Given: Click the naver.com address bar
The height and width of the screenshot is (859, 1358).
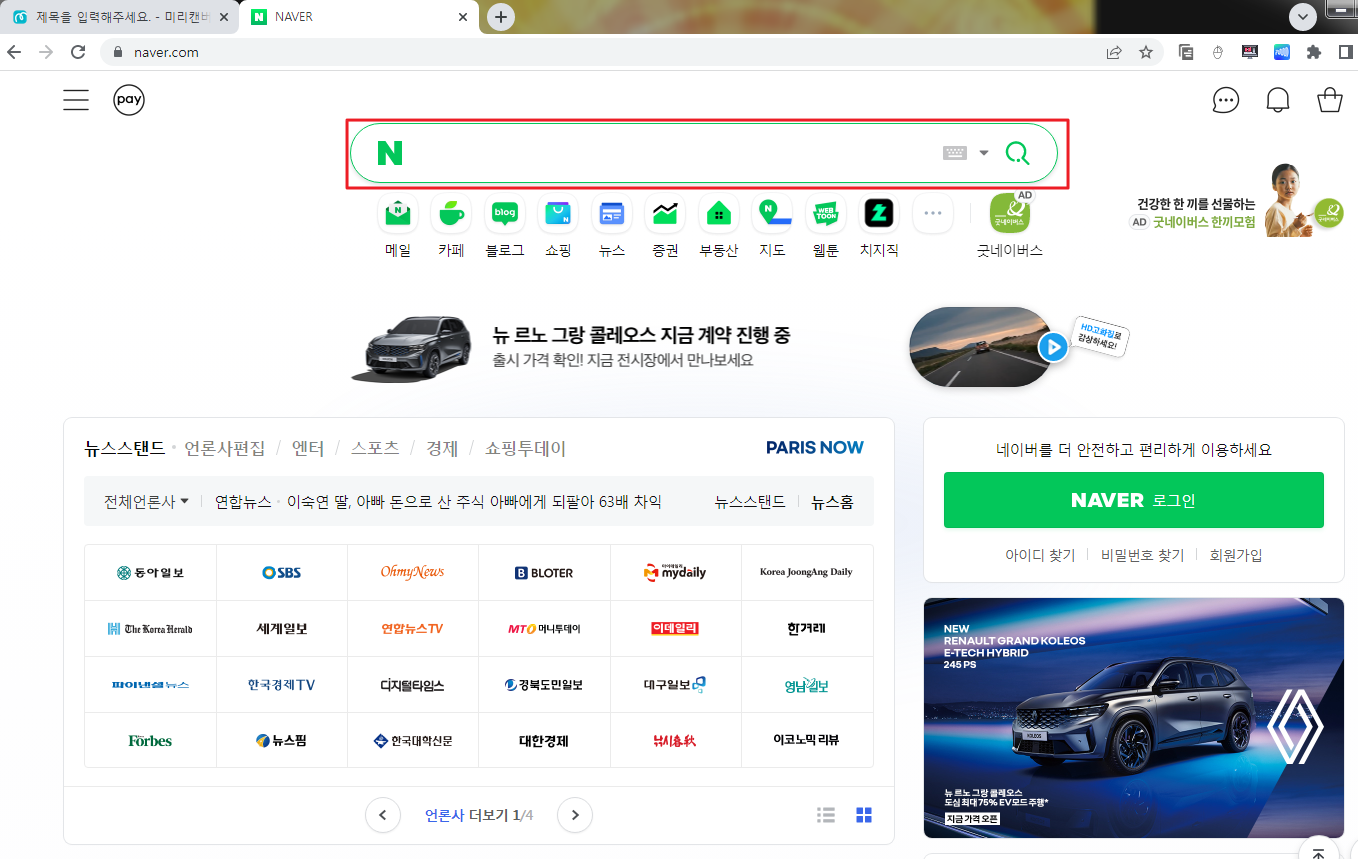Looking at the screenshot, I should (x=630, y=52).
